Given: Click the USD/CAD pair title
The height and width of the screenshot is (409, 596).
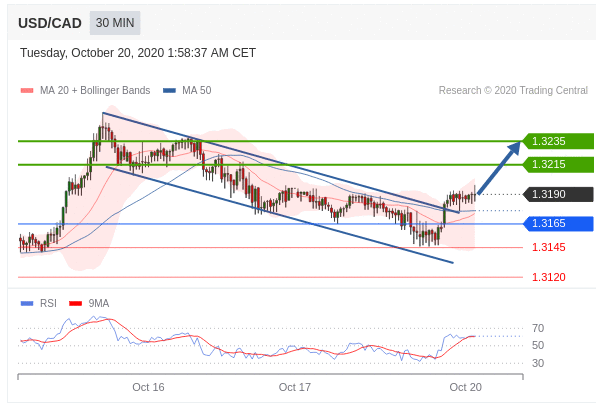Looking at the screenshot, I should click(50, 23).
